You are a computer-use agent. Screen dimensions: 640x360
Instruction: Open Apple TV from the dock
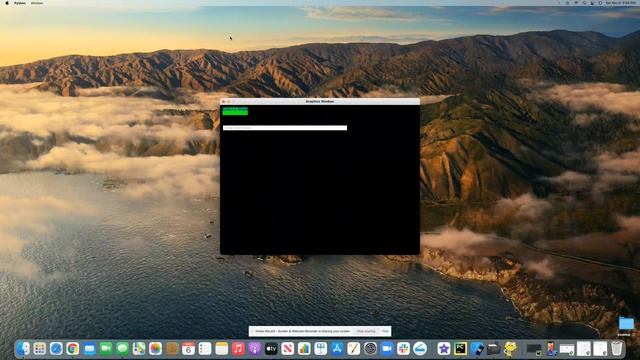point(271,349)
